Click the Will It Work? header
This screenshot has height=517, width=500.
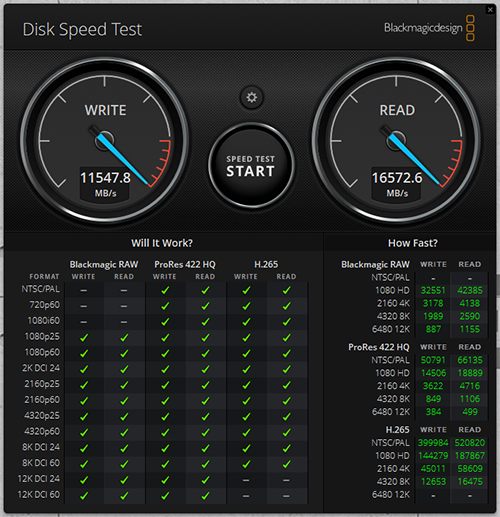pos(162,243)
